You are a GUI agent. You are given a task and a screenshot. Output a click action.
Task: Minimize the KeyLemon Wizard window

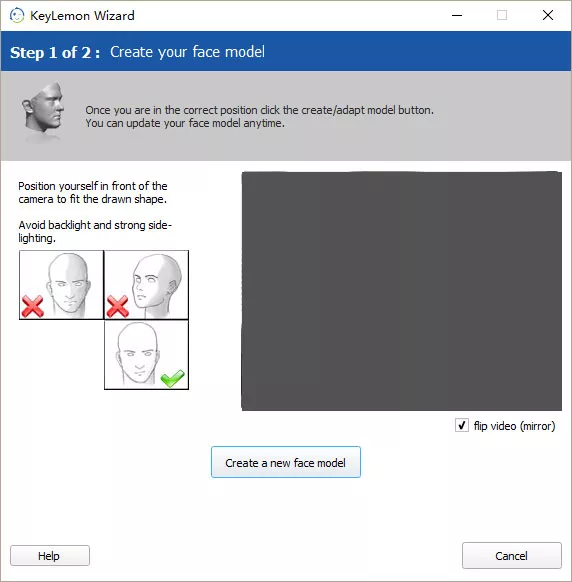(457, 16)
